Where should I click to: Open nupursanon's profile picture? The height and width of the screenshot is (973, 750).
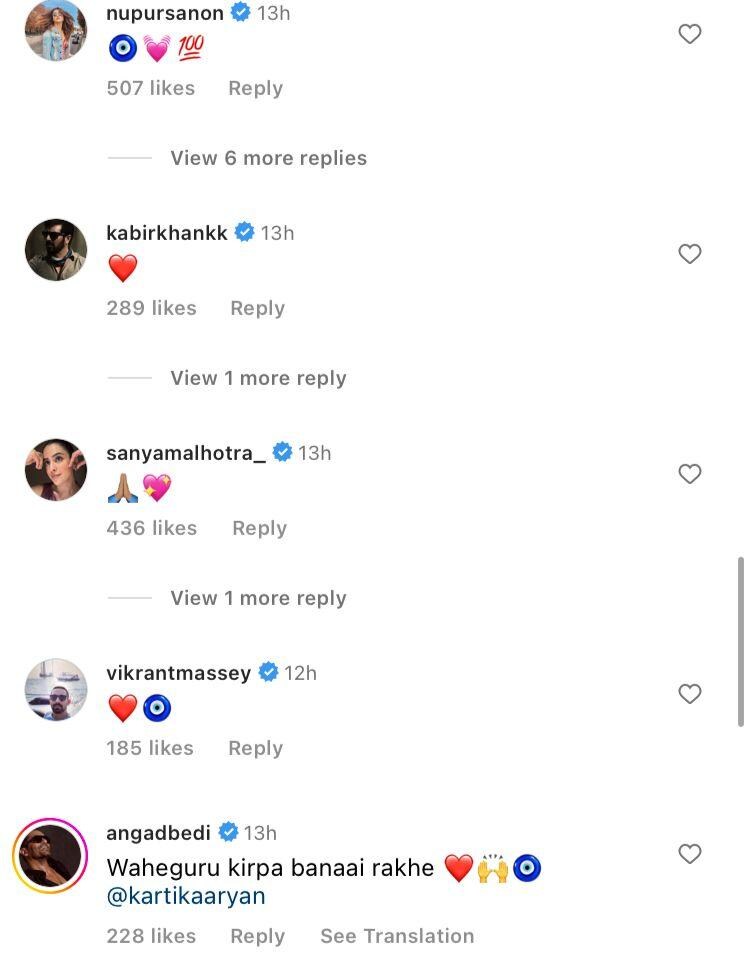click(56, 30)
